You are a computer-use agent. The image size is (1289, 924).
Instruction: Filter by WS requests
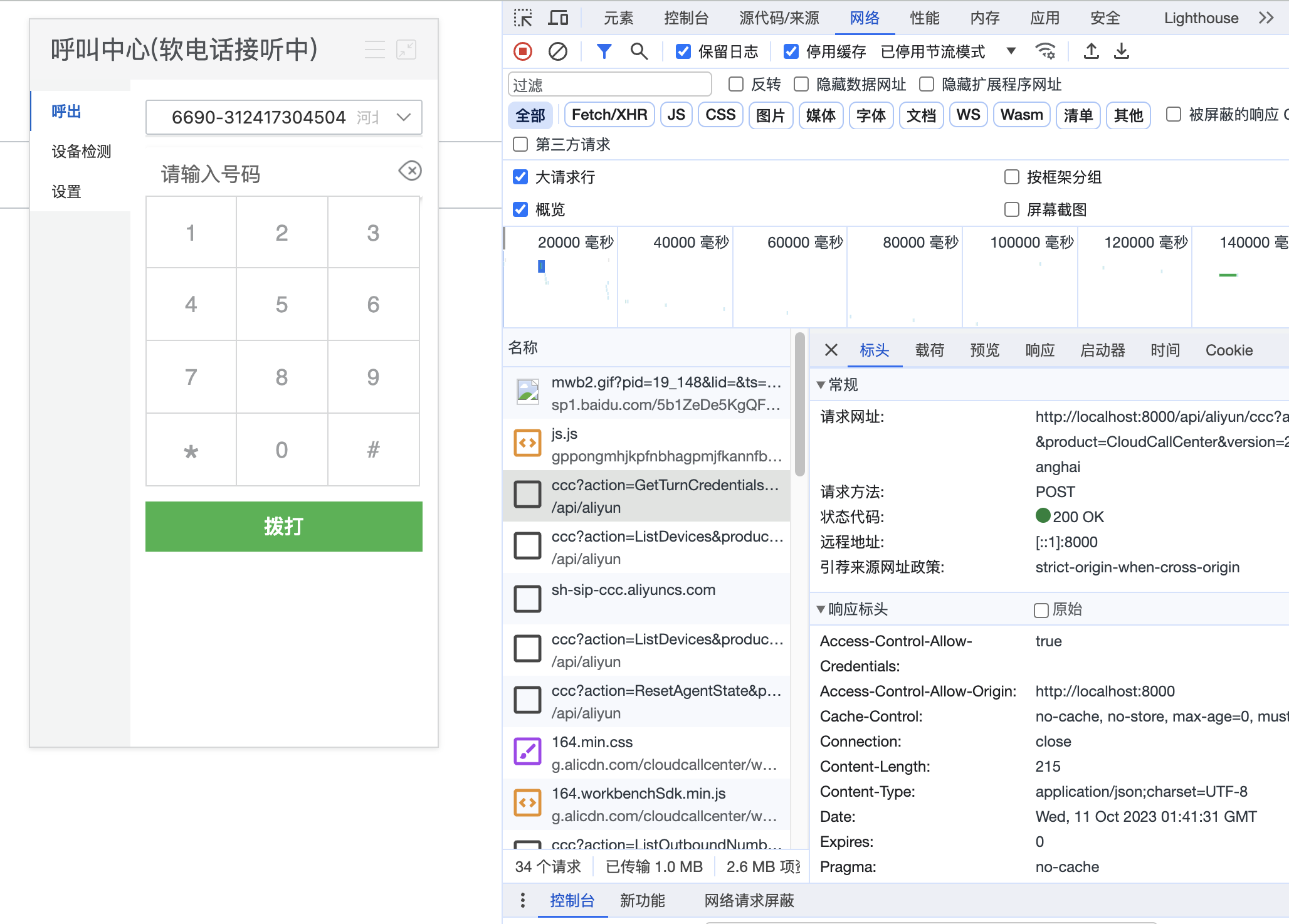[968, 115]
